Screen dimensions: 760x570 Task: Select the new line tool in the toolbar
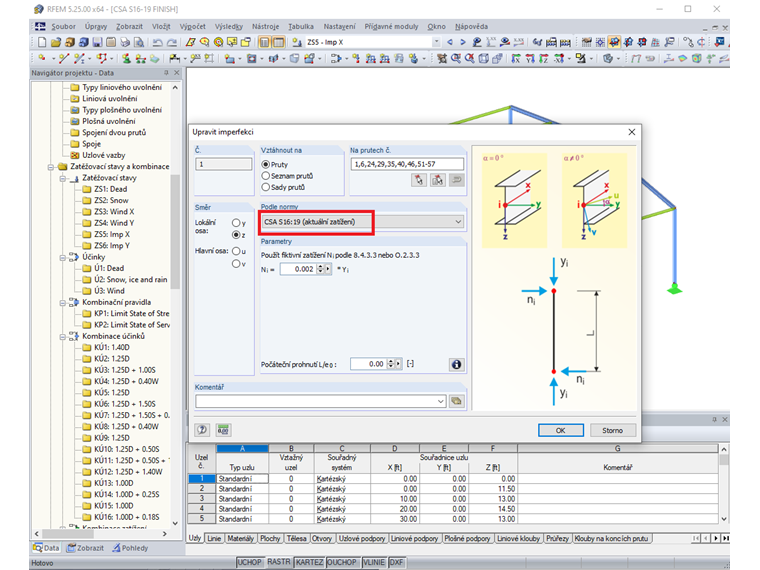(x=63, y=59)
